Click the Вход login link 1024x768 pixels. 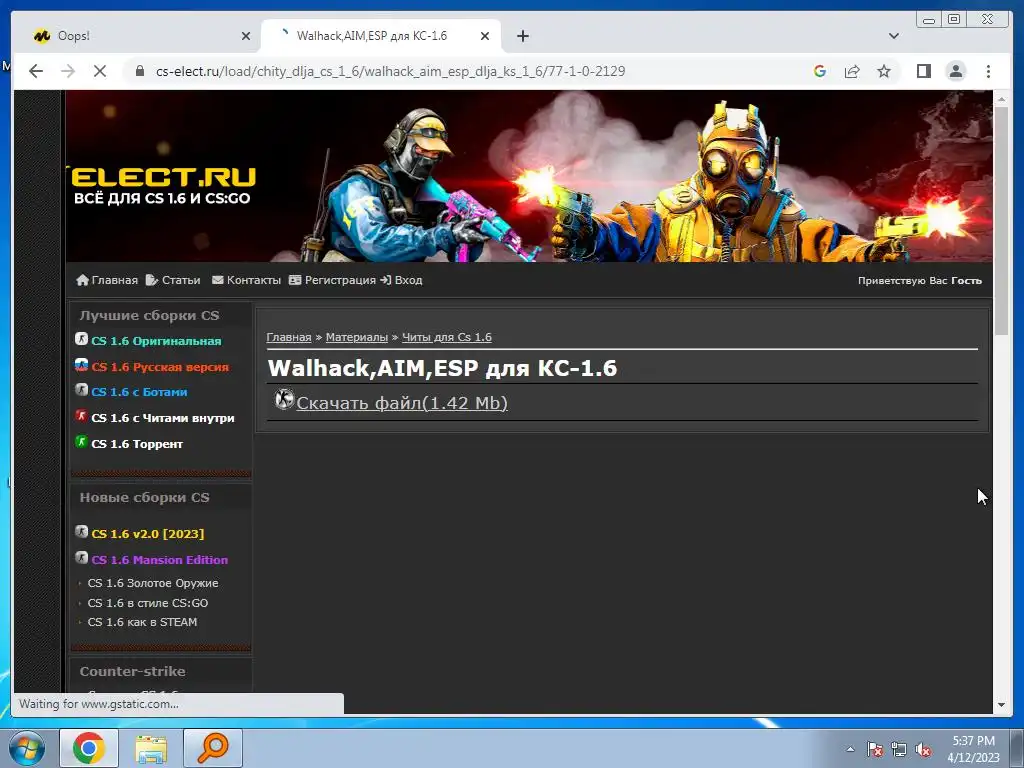click(408, 280)
